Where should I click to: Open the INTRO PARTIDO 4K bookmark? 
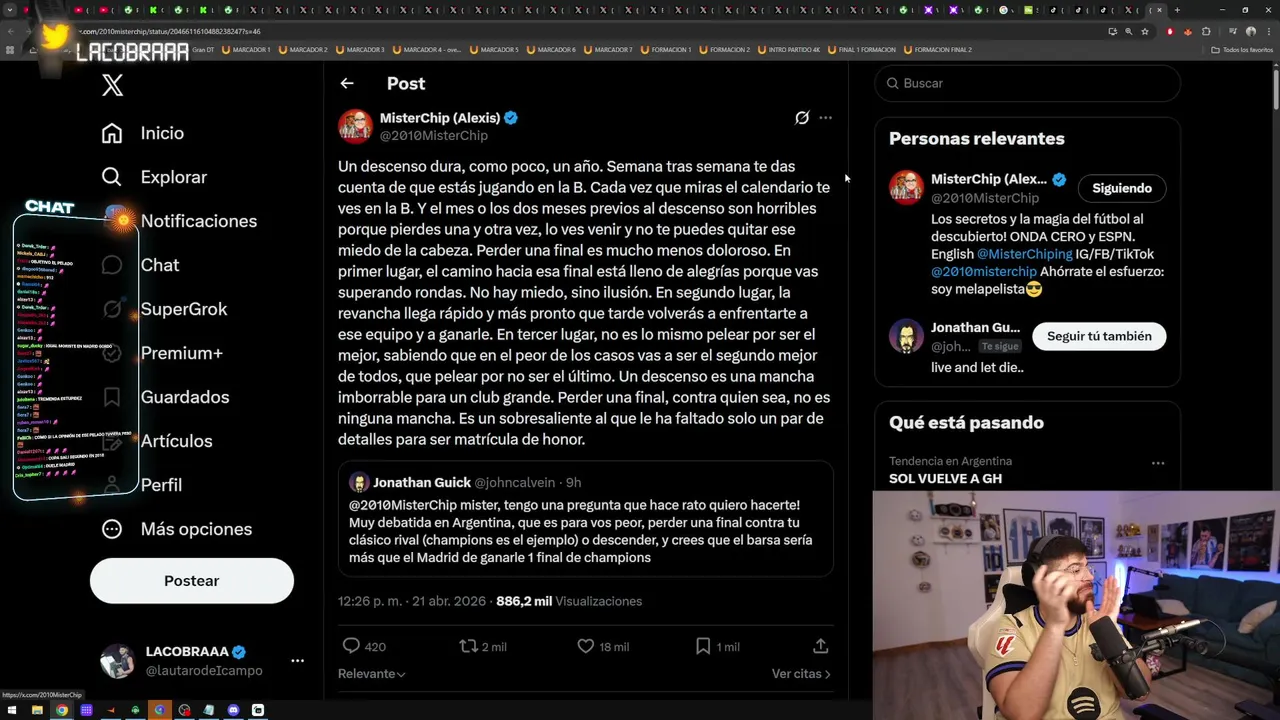pyautogui.click(x=788, y=49)
